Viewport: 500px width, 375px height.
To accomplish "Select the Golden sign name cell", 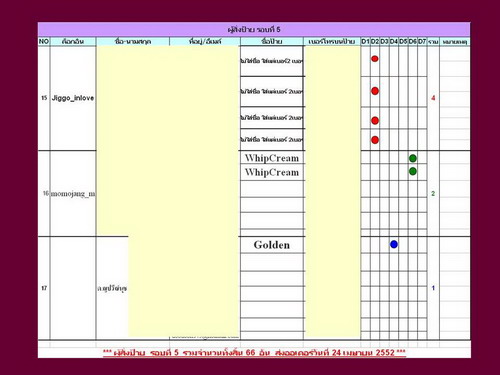I will (x=272, y=245).
